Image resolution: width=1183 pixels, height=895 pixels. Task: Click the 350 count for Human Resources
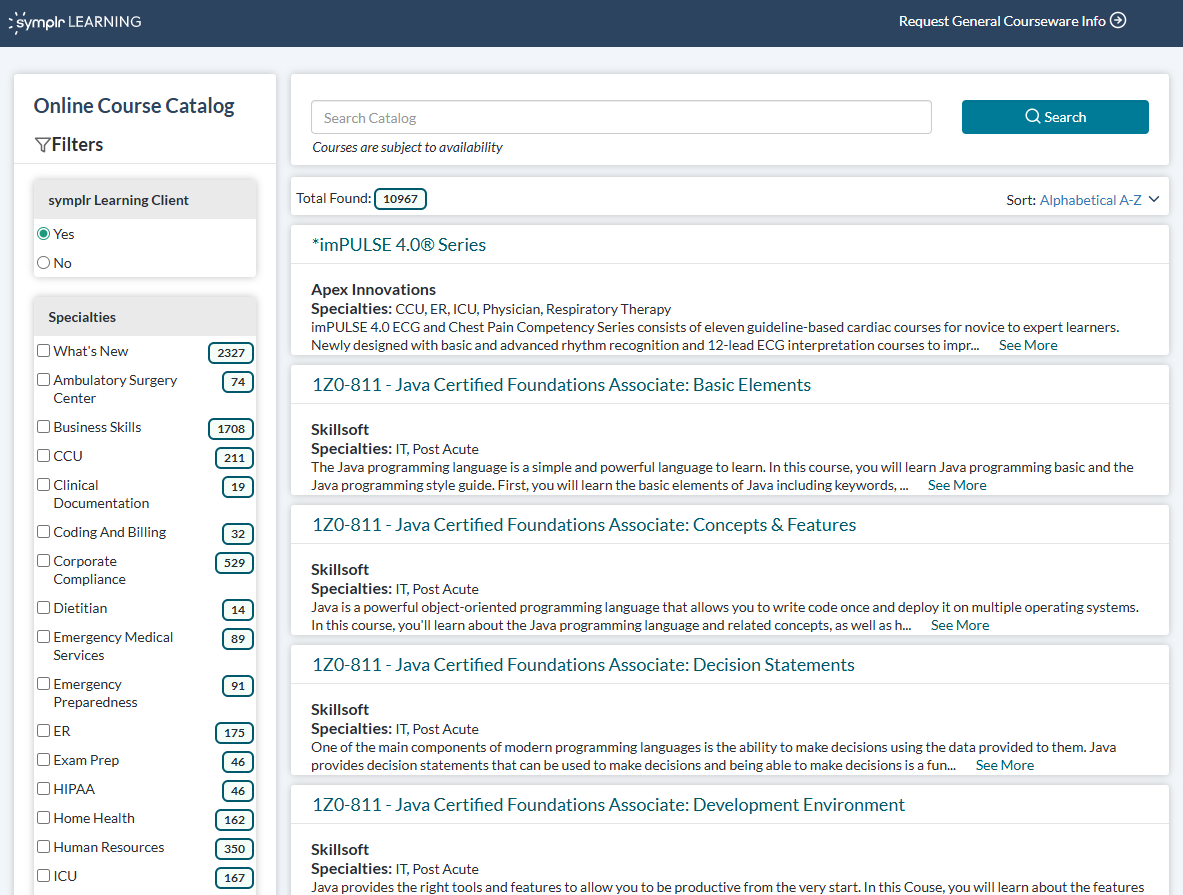235,849
